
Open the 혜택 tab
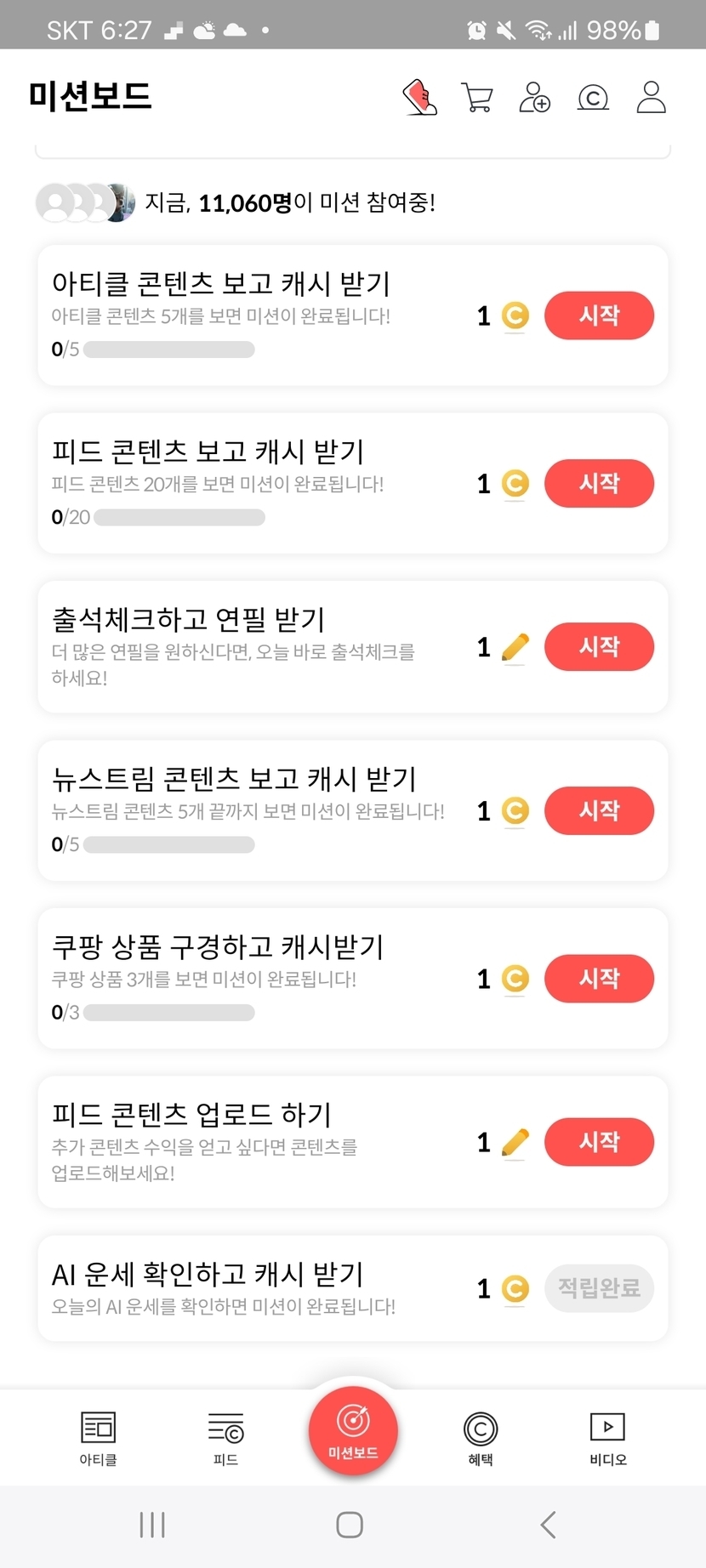click(481, 1438)
